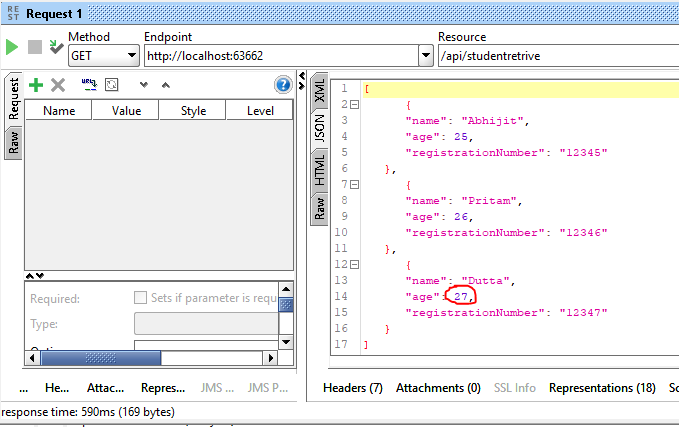
Task: Click the details panel scroll down arrow
Action: point(286,342)
